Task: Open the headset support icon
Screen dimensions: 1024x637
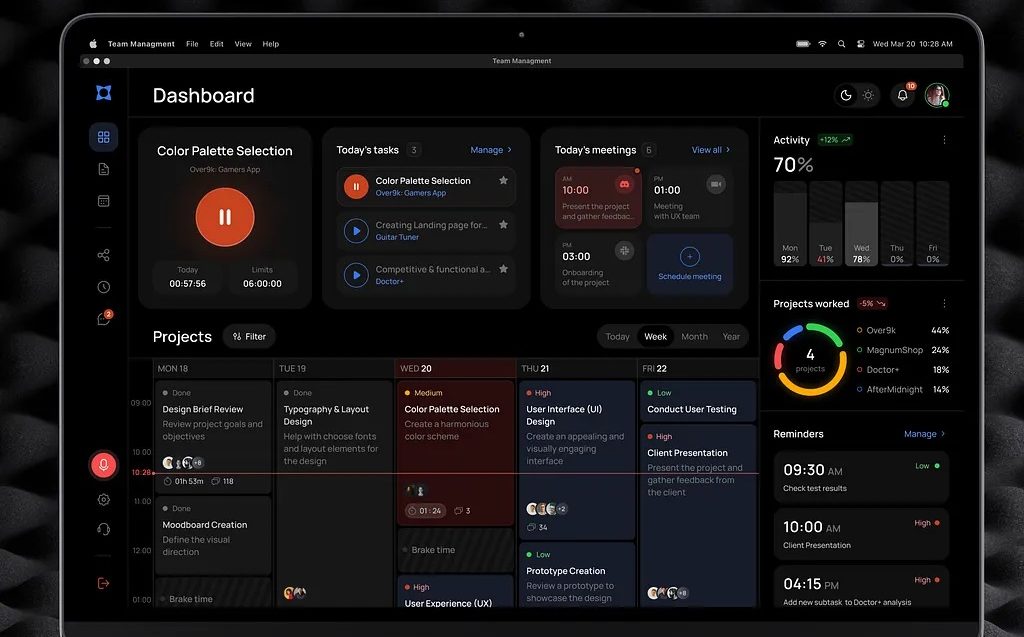Action: tap(103, 529)
